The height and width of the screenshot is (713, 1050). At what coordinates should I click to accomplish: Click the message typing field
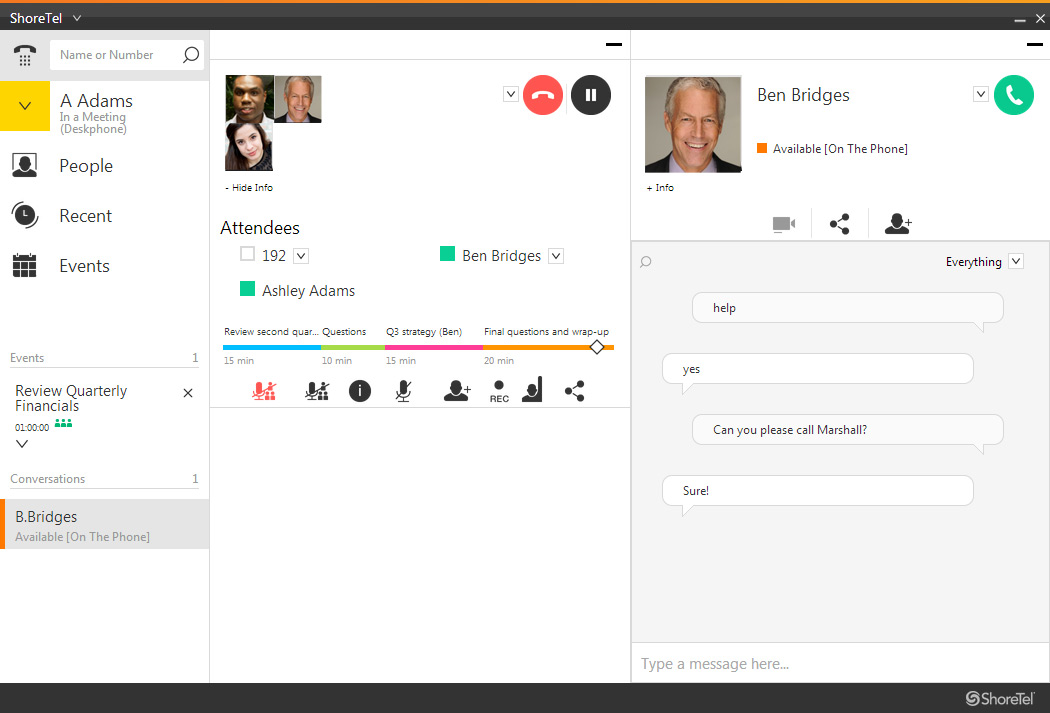[x=840, y=663]
